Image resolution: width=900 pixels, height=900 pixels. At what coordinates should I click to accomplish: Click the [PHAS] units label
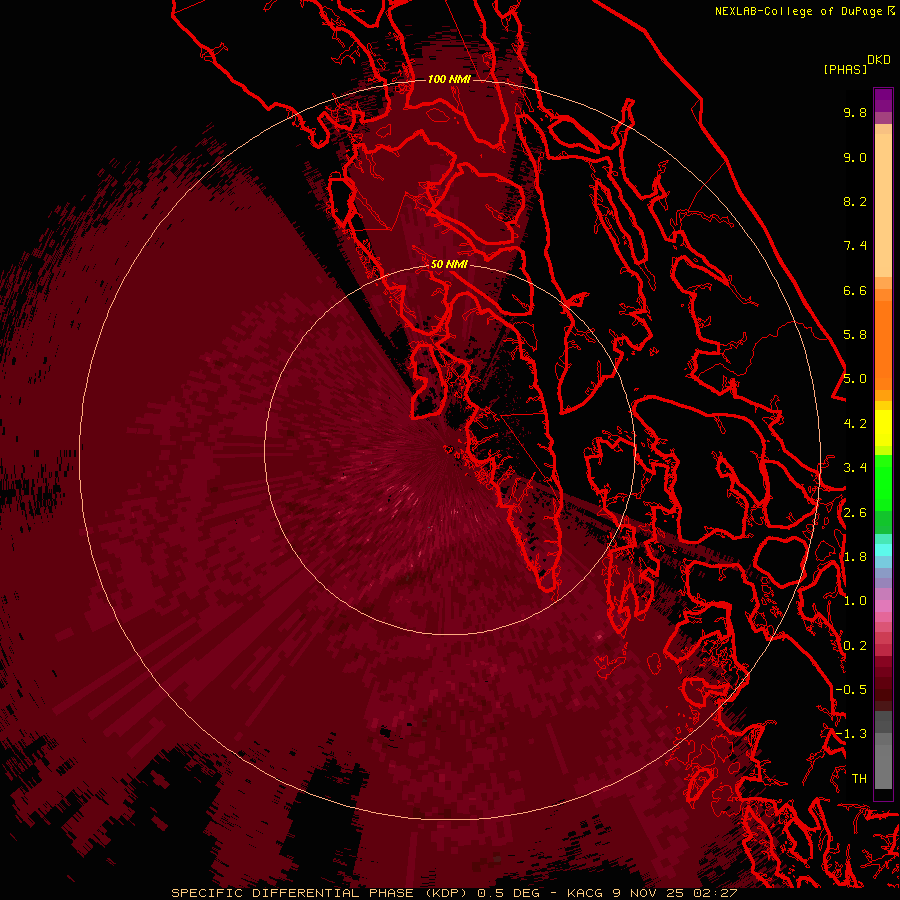tap(845, 69)
